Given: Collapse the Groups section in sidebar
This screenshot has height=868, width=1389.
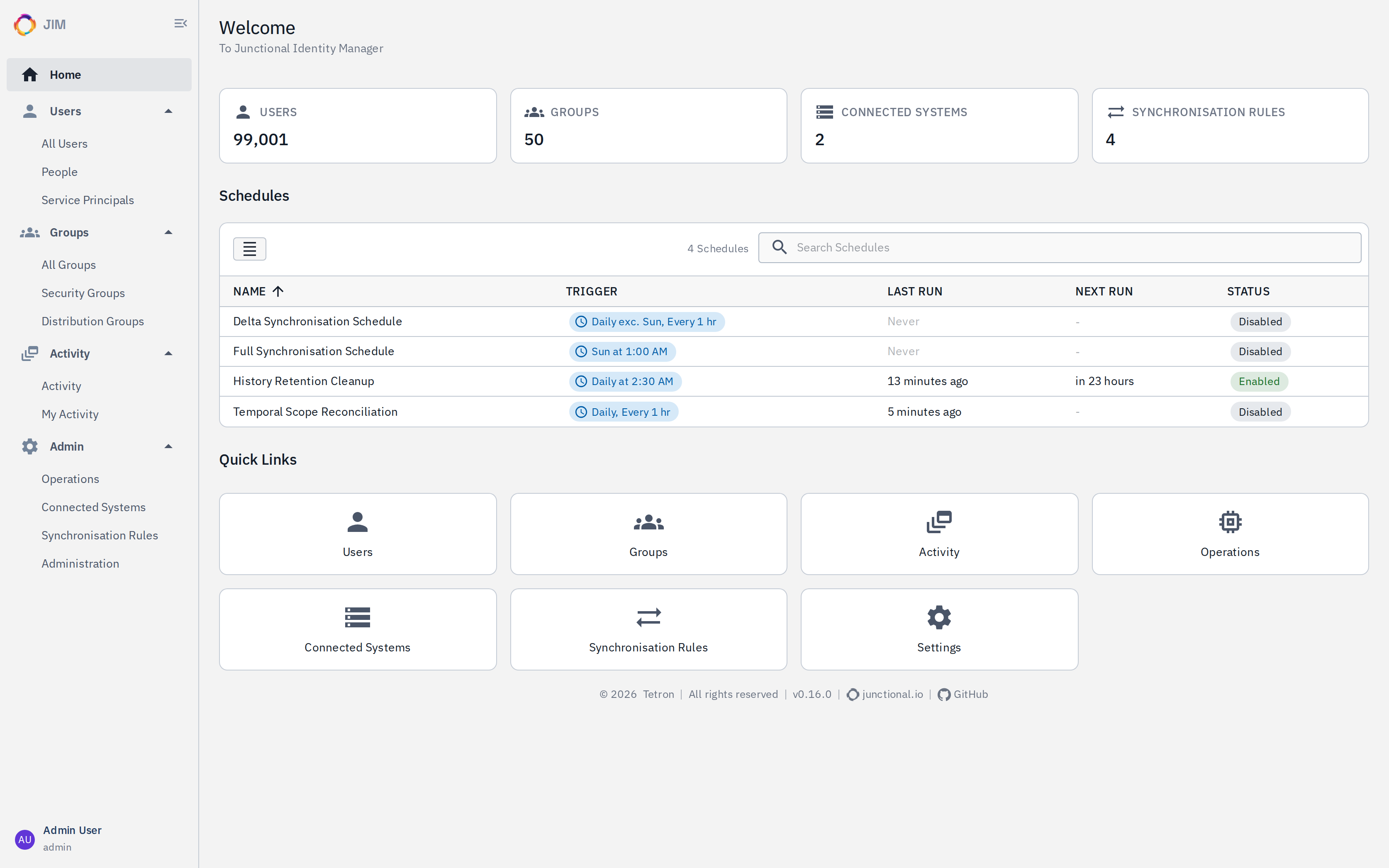Looking at the screenshot, I should [x=168, y=232].
